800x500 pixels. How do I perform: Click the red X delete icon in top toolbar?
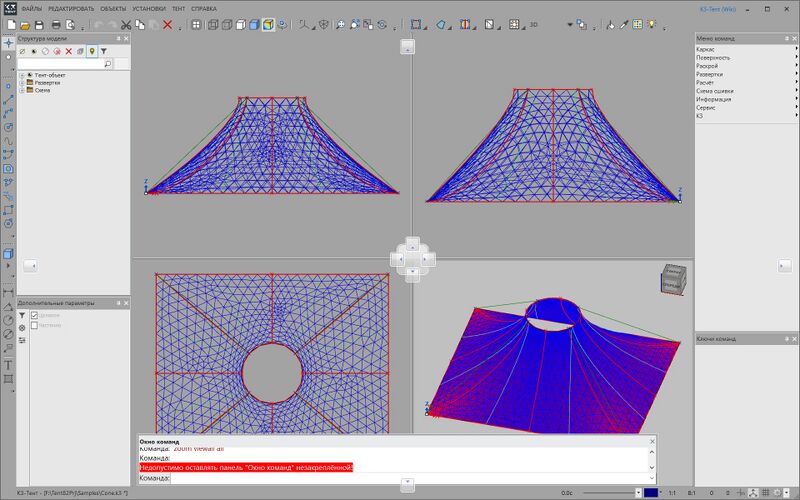[167, 24]
